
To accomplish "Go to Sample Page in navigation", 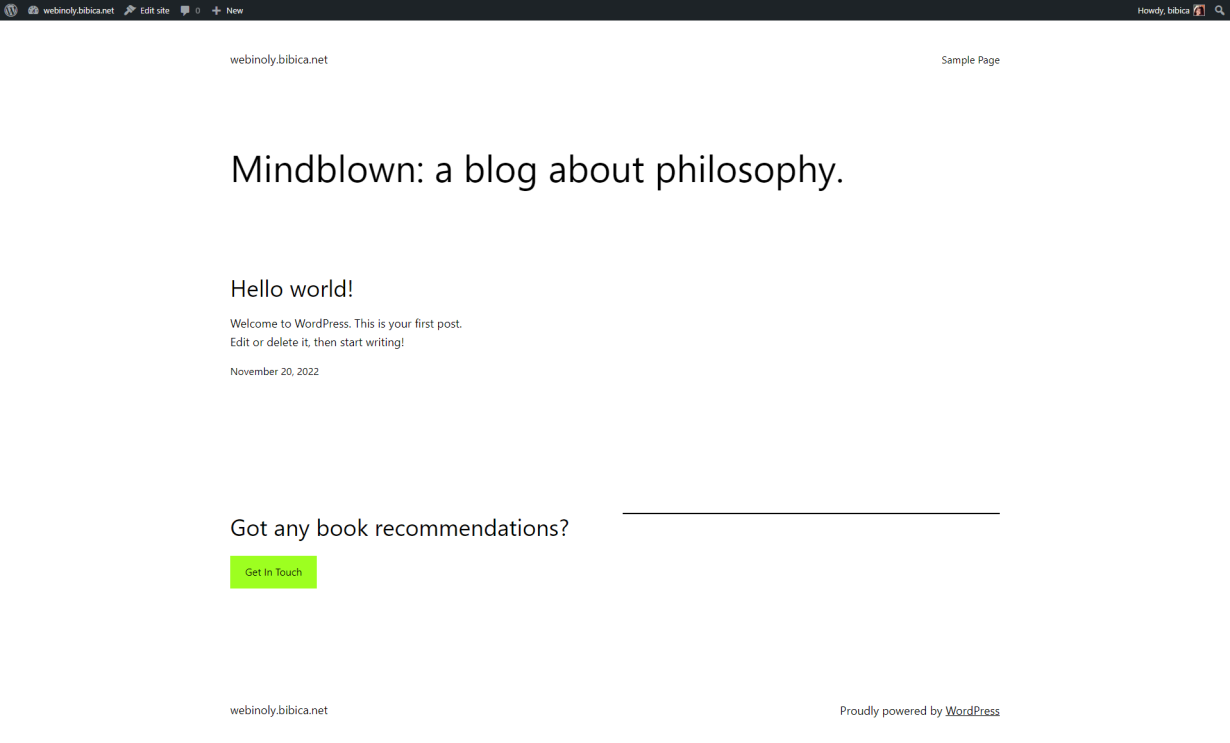I will tap(970, 60).
